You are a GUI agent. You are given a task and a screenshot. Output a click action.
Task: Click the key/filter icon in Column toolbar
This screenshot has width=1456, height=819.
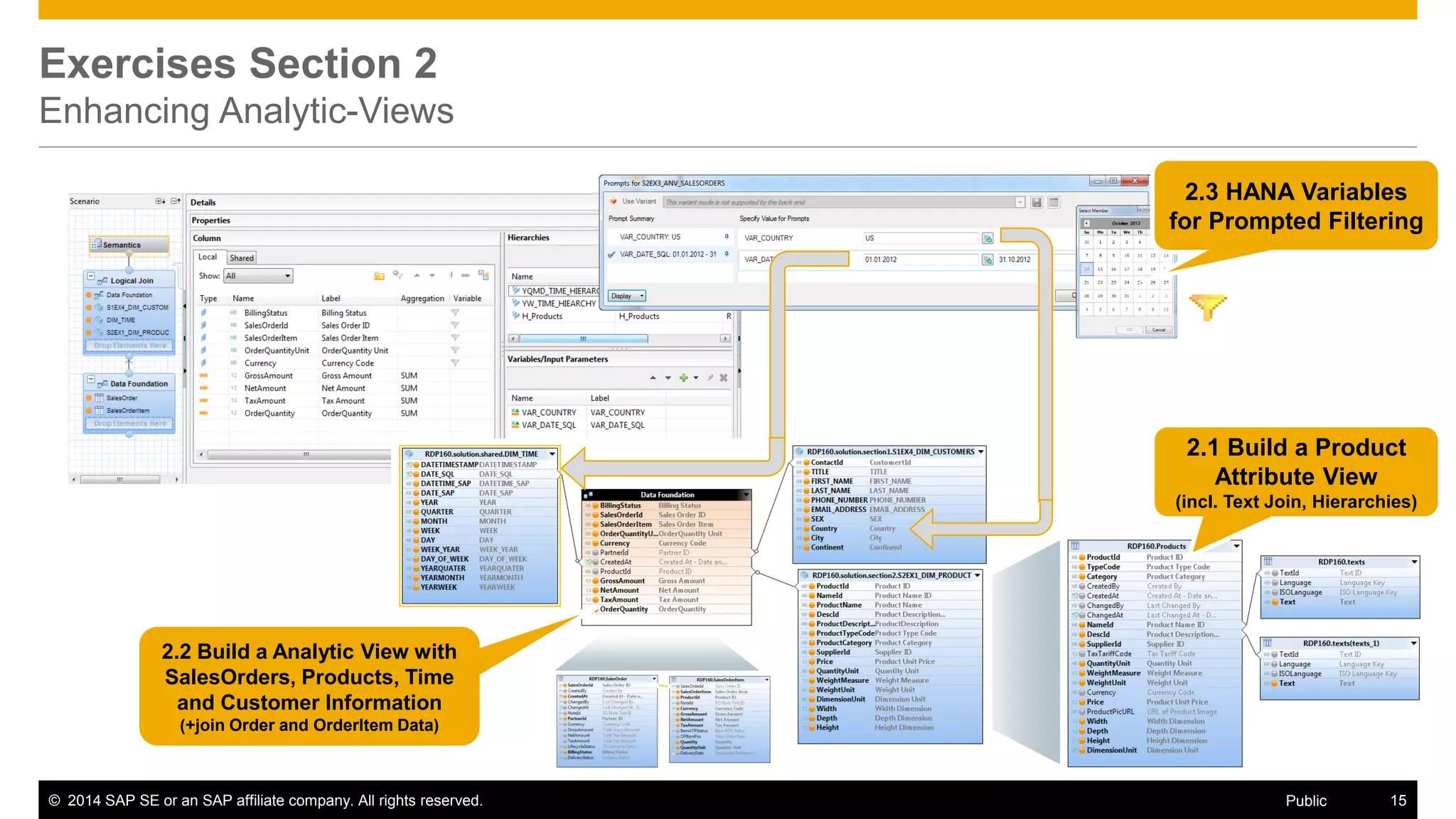(x=397, y=275)
